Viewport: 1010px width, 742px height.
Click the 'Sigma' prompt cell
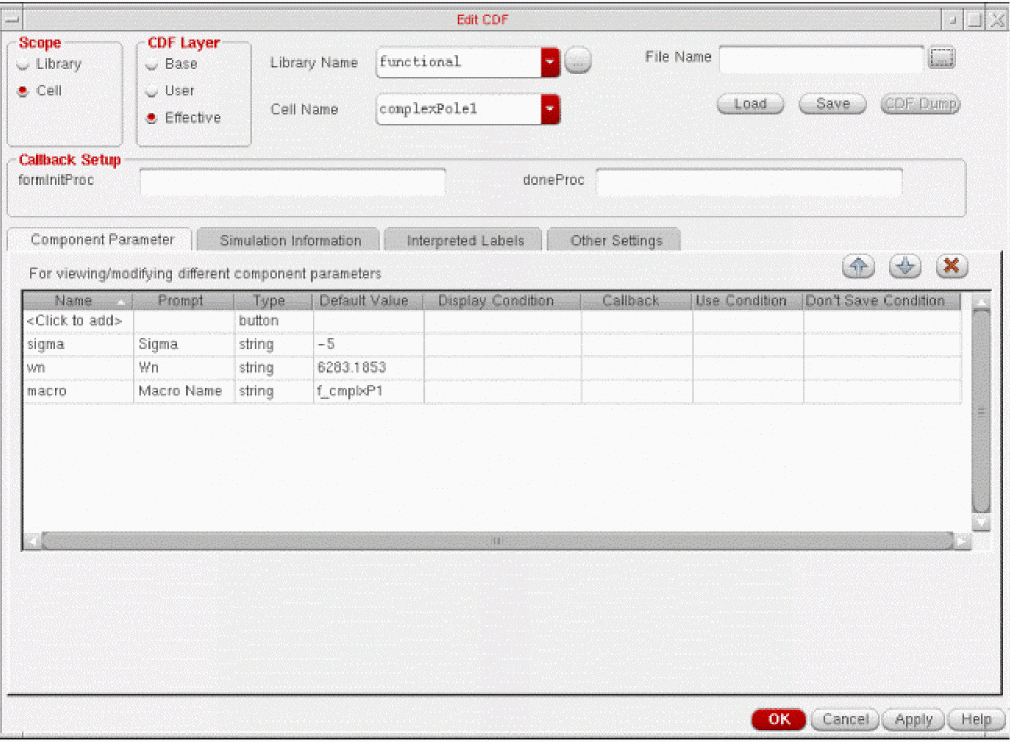[x=184, y=345]
